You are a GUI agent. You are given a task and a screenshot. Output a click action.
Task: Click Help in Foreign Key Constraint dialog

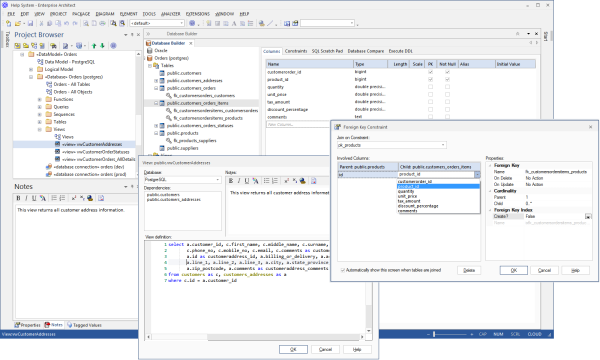point(576,270)
